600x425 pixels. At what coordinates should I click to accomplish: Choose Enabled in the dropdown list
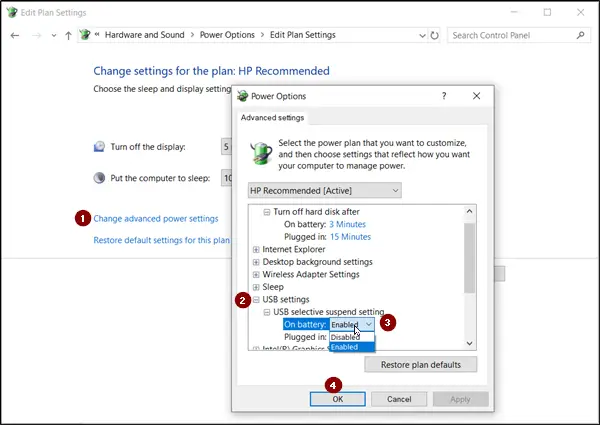352,347
